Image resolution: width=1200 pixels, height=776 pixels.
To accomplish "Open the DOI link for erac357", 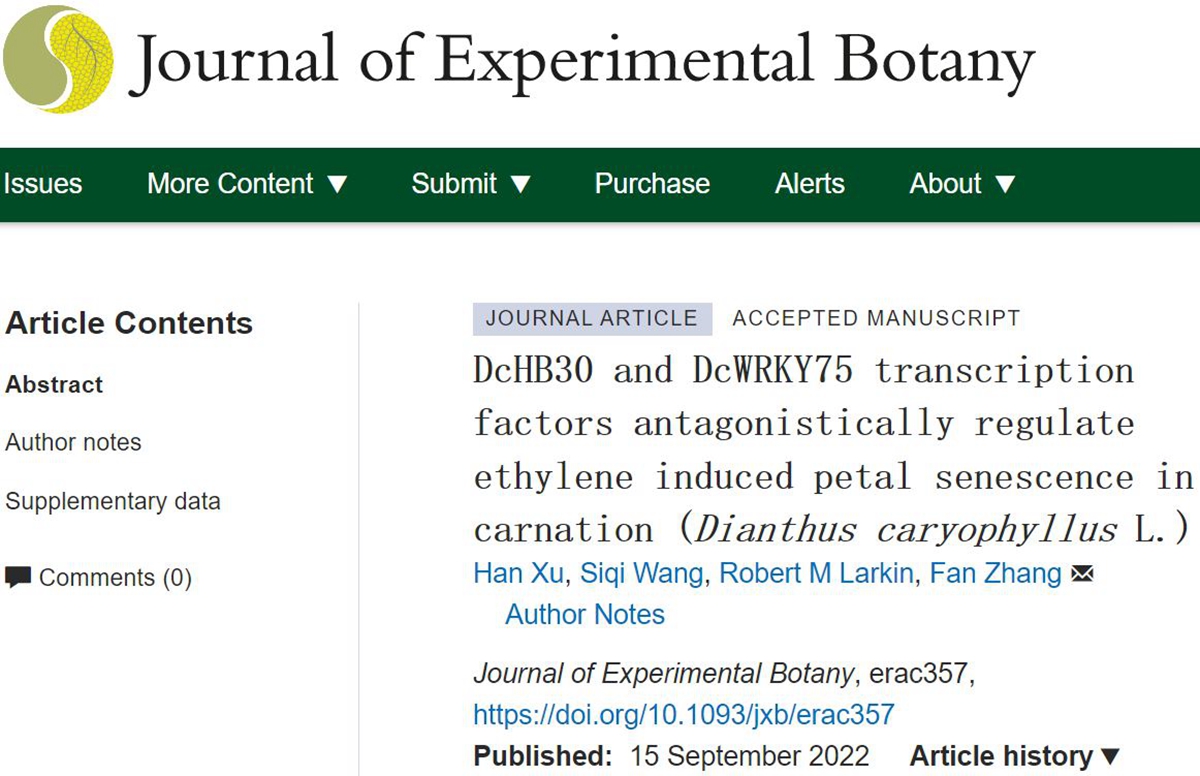I will 683,715.
